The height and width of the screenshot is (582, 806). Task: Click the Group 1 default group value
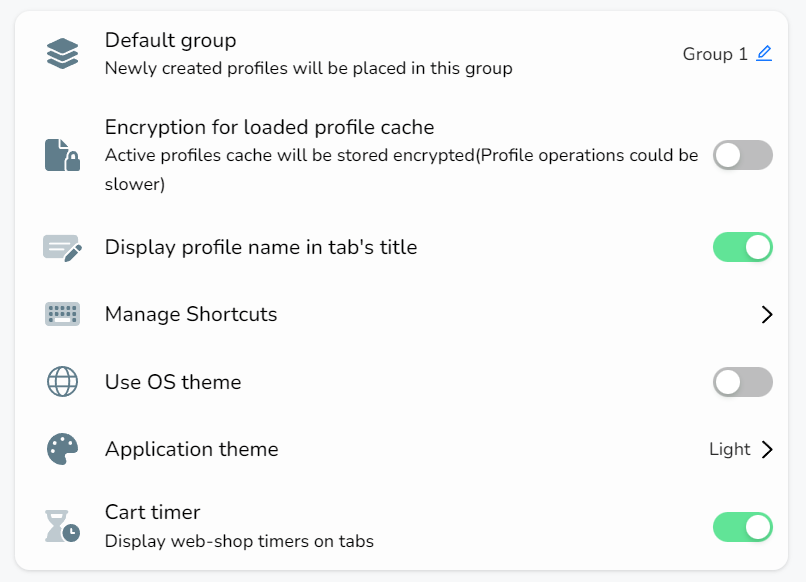click(x=715, y=54)
